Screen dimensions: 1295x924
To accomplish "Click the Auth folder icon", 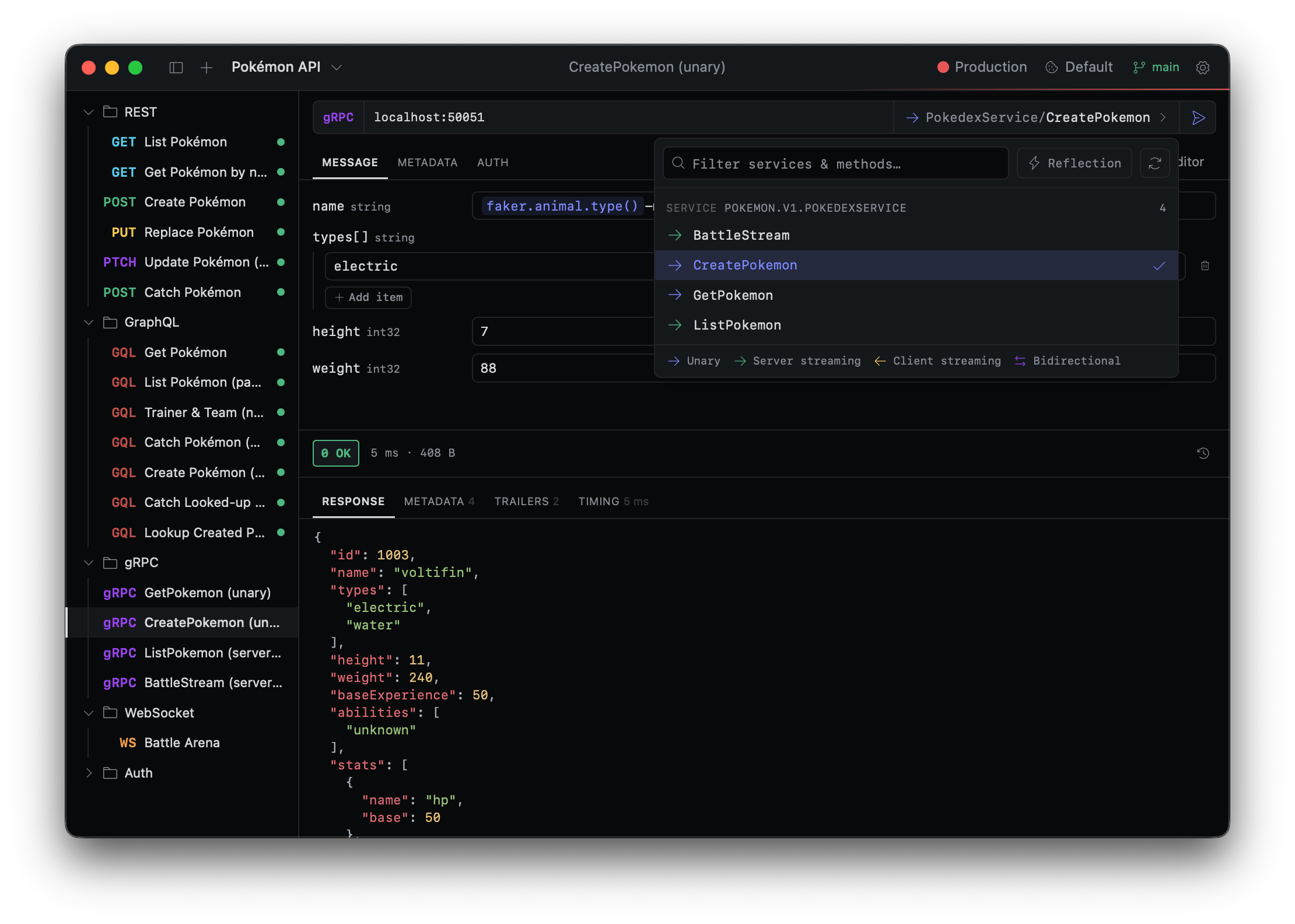I will click(110, 773).
